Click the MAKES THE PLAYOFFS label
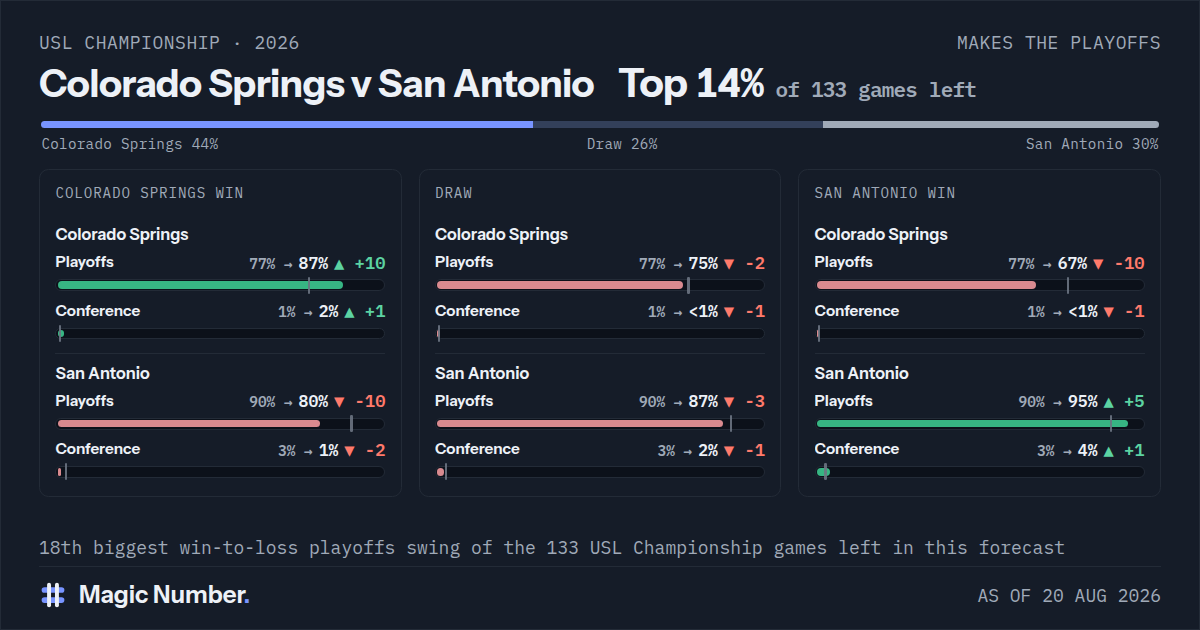The height and width of the screenshot is (630, 1200). pos(1059,43)
